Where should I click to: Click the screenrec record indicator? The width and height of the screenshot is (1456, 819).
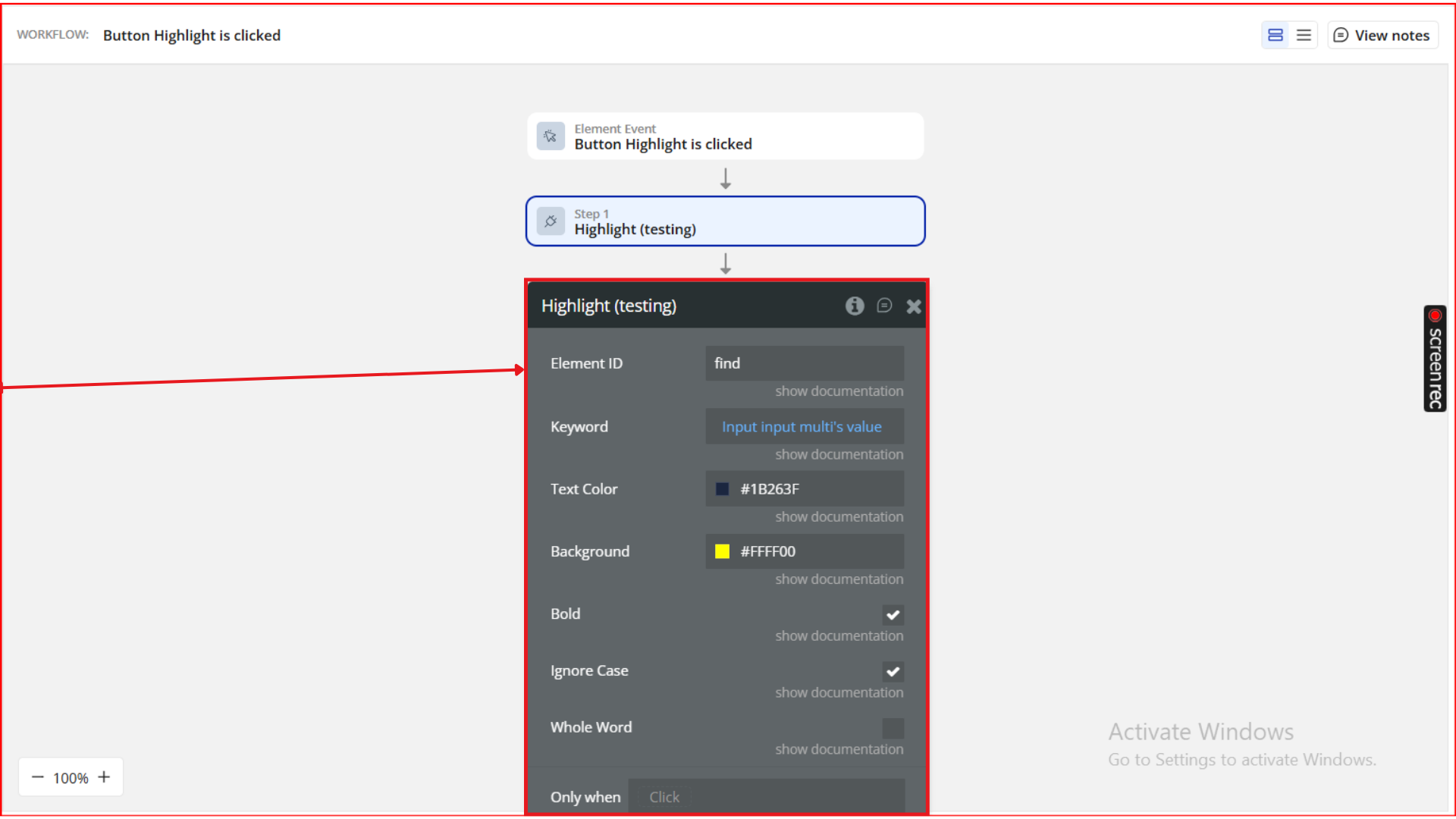pos(1435,315)
